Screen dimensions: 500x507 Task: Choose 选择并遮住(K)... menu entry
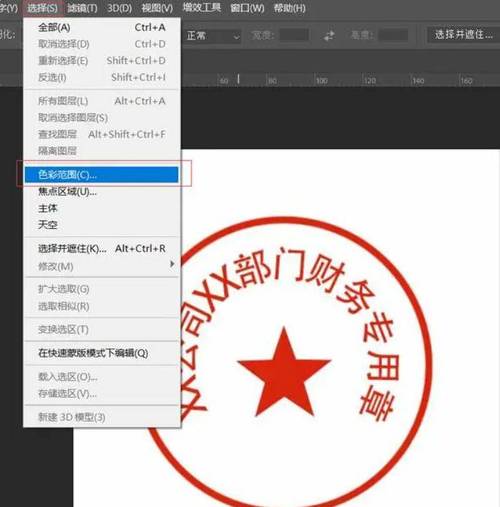(x=102, y=249)
